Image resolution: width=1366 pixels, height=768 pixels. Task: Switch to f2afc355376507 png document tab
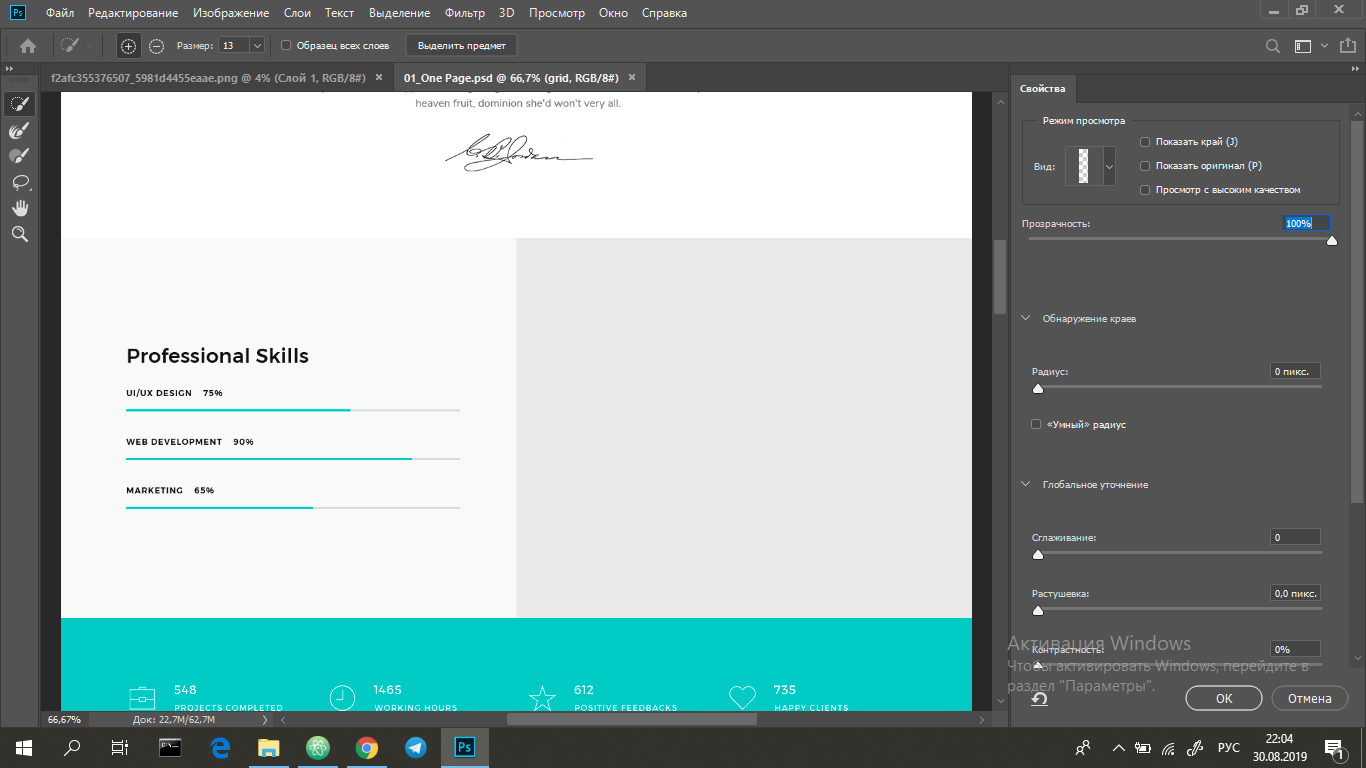click(208, 77)
